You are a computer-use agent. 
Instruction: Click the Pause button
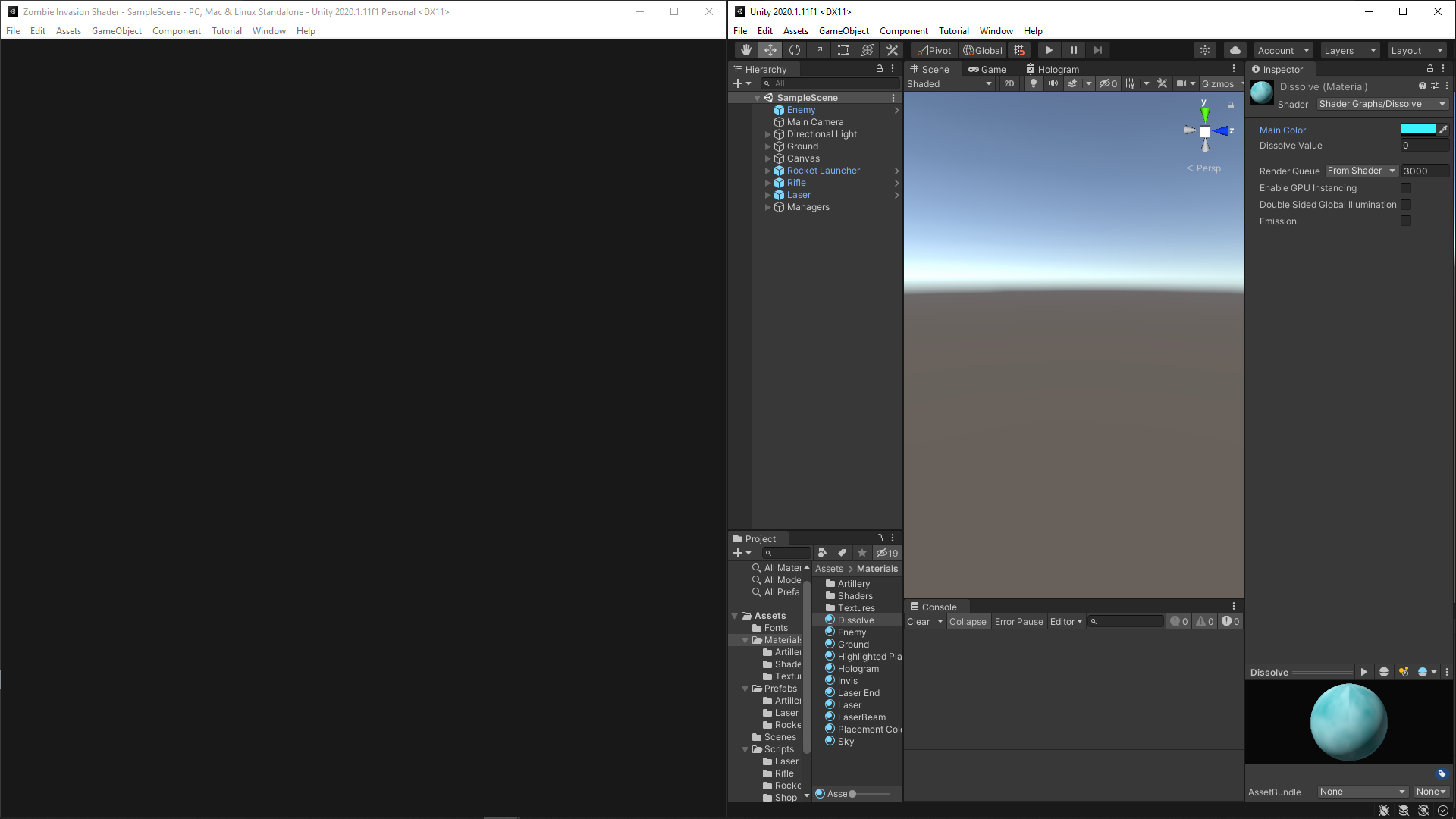pos(1073,50)
